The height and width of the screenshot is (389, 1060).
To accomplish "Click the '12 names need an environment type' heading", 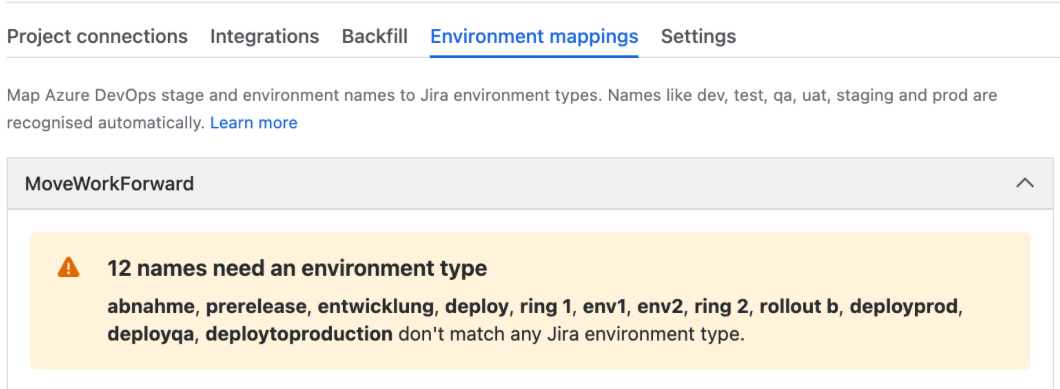I will pos(297,268).
